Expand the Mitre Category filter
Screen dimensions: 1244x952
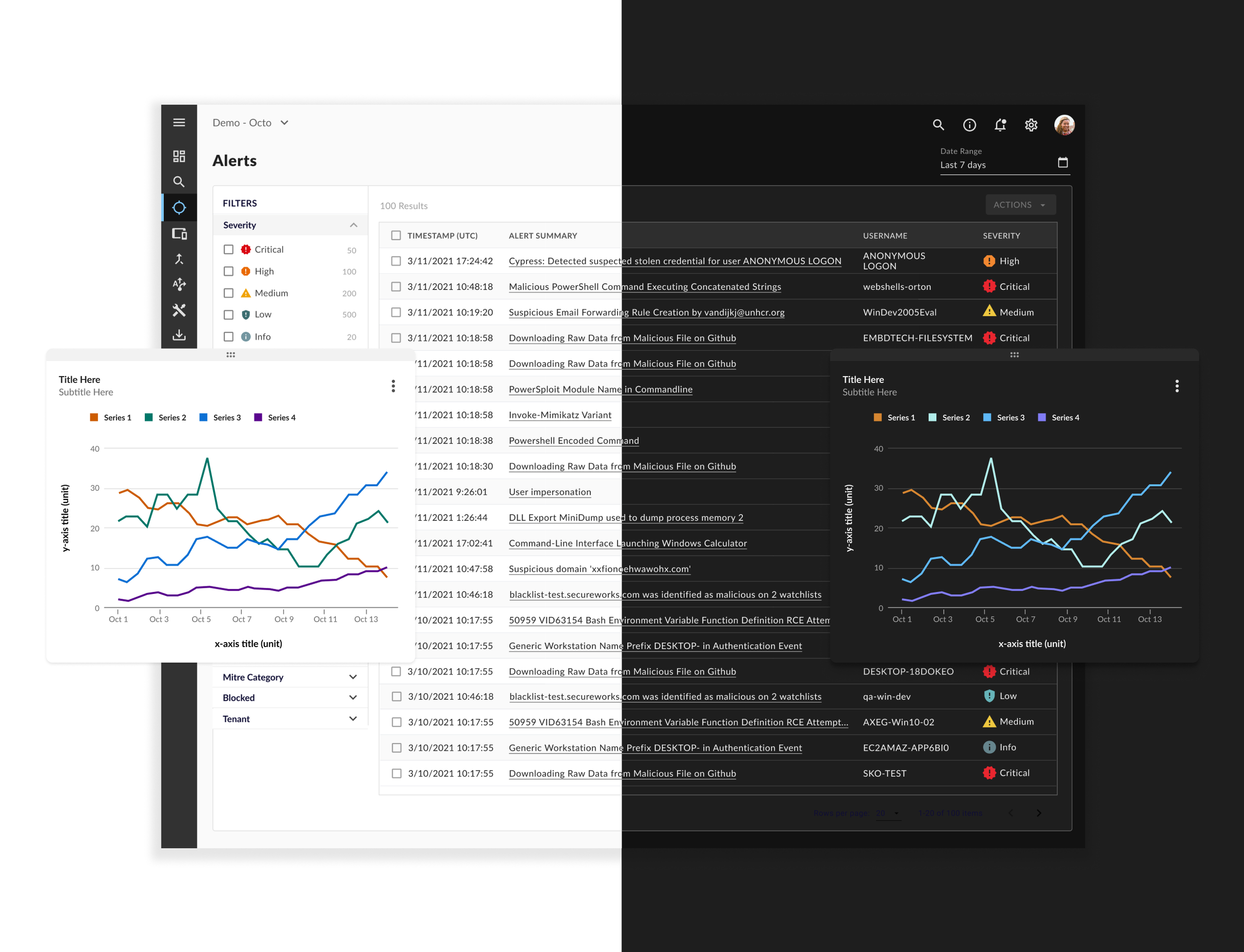(x=352, y=677)
